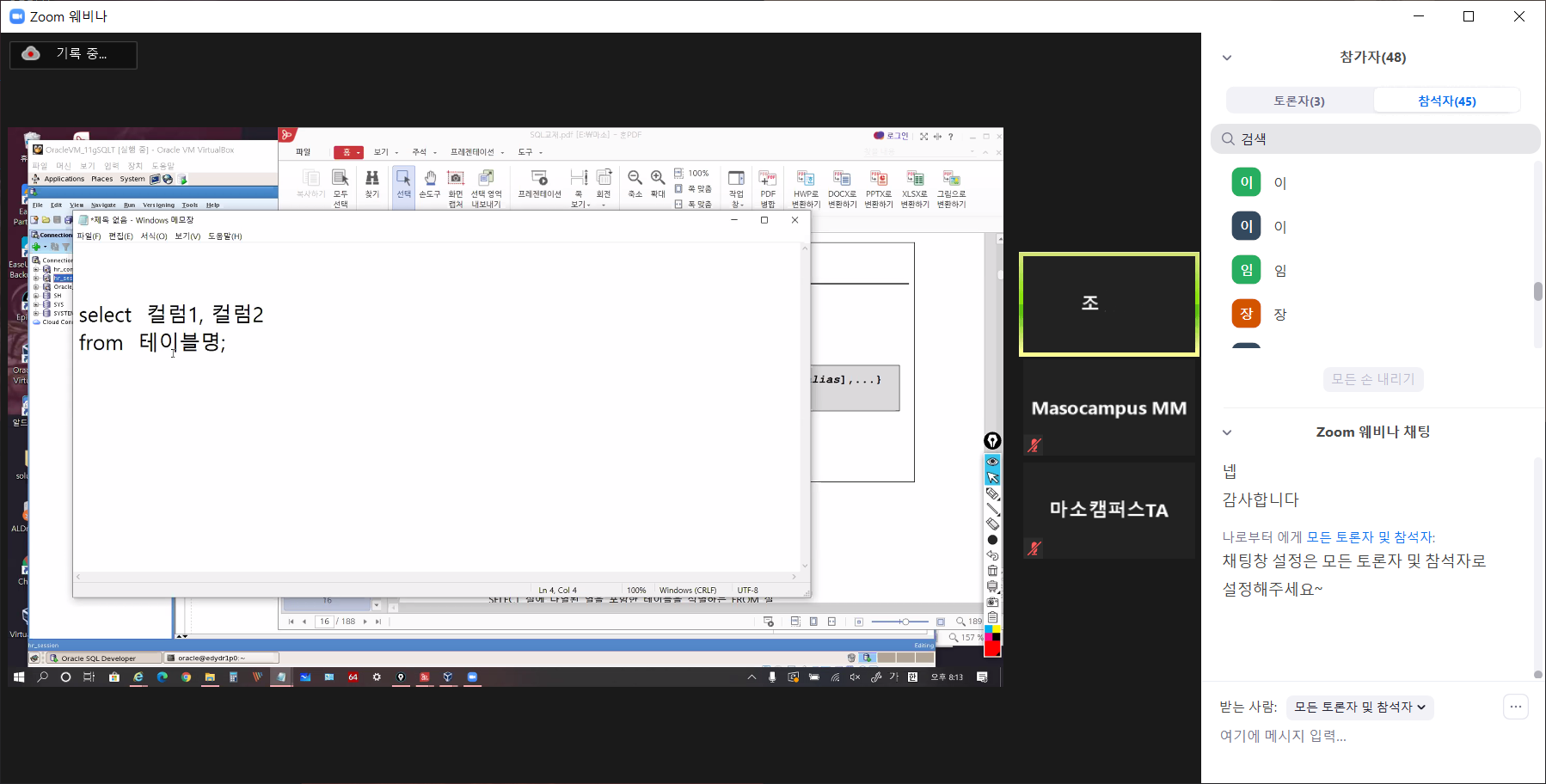Select the eraser in the annotation toolbar
Viewport: 1546px width, 784px height.
[992, 524]
